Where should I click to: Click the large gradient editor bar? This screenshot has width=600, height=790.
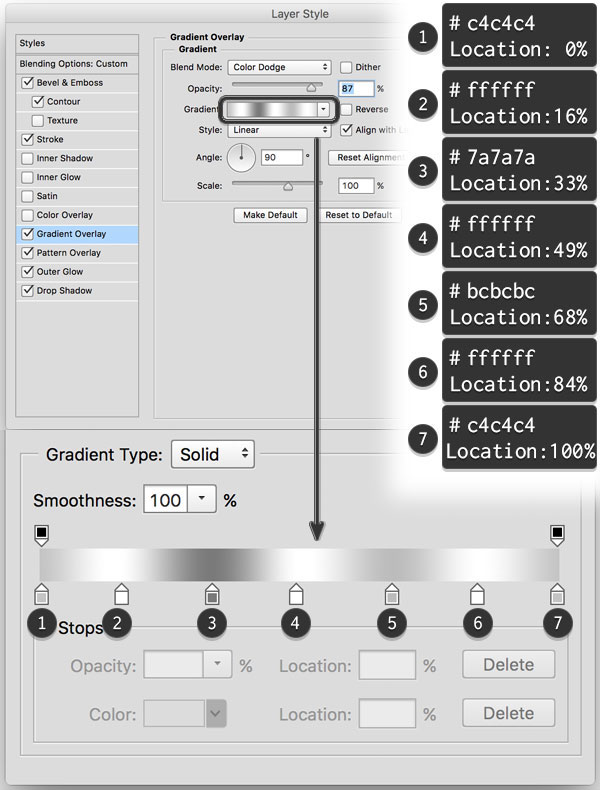point(299,564)
